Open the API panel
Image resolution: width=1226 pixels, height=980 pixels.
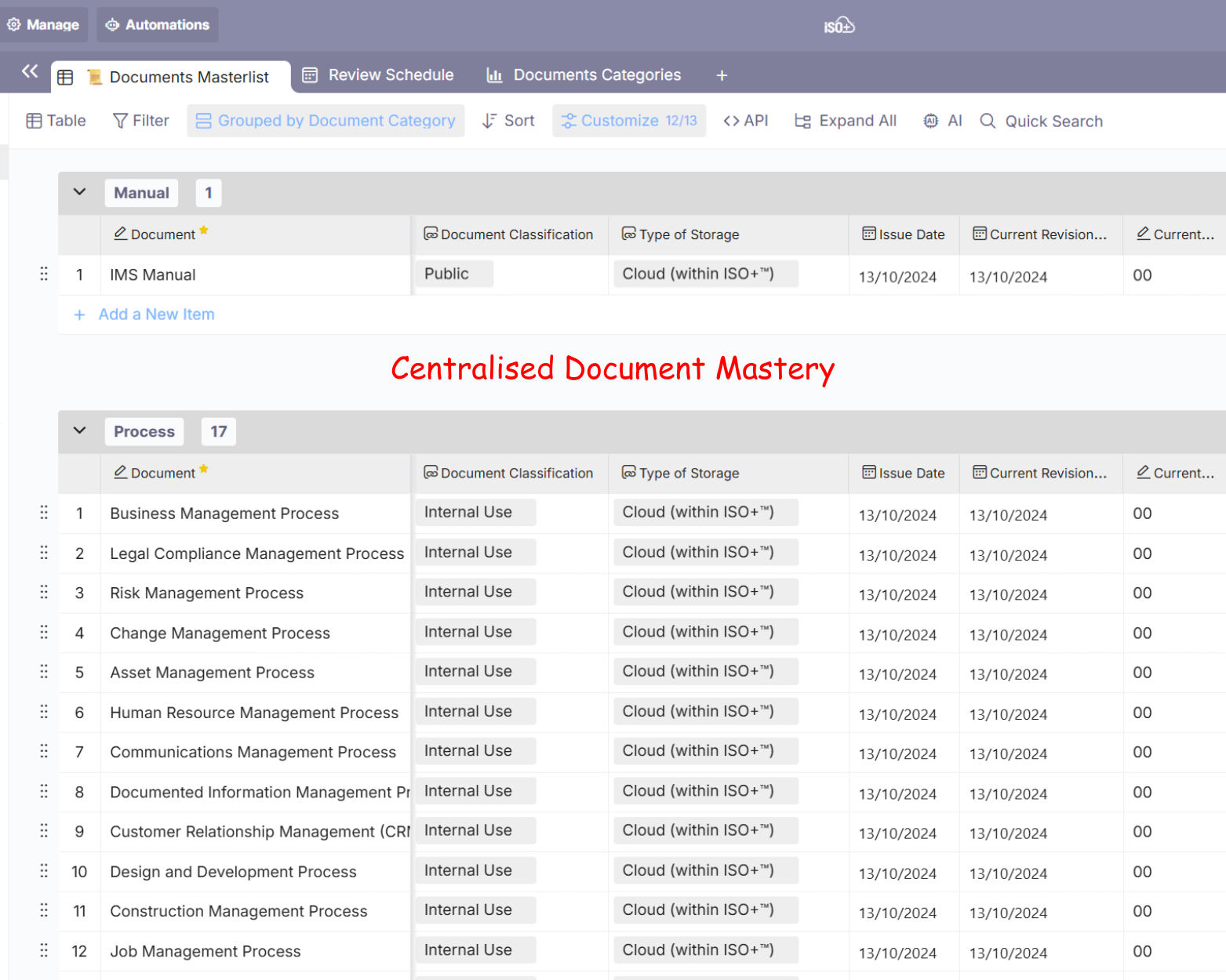(745, 121)
